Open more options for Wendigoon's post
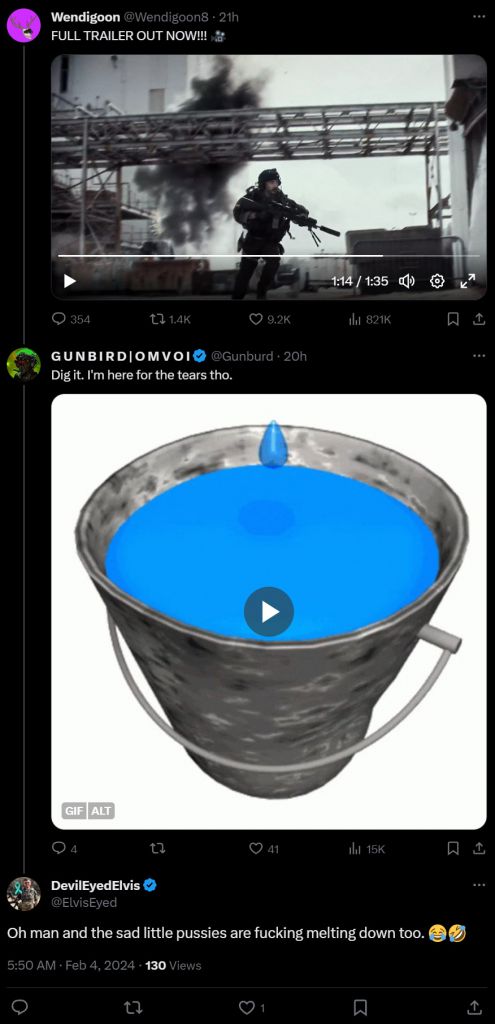This screenshot has height=1024, width=495. (x=479, y=16)
